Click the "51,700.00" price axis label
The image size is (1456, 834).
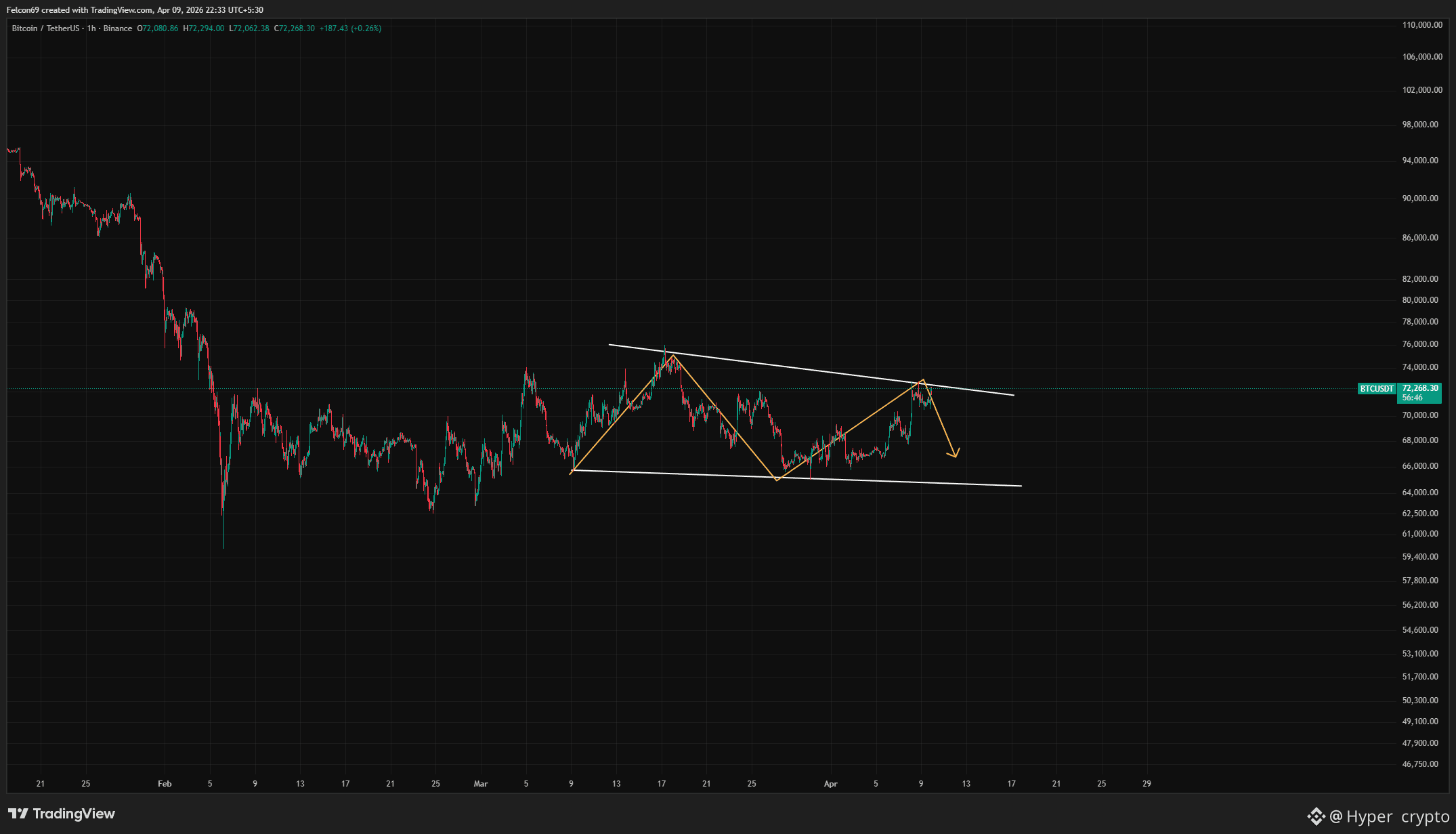(x=1420, y=677)
